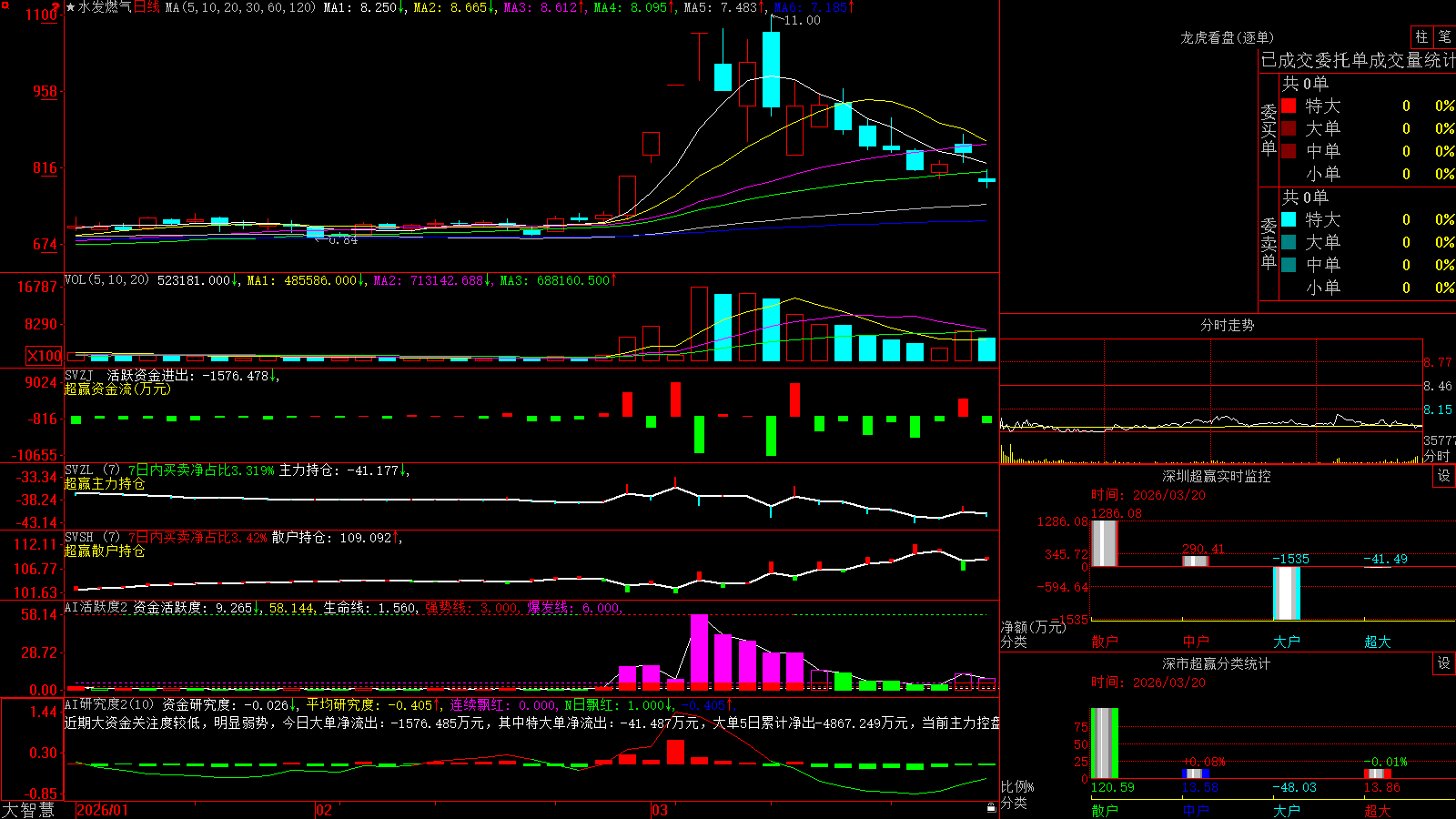Click the 水发燃气 stock name label
Image resolution: width=1456 pixels, height=819 pixels.
[106, 7]
